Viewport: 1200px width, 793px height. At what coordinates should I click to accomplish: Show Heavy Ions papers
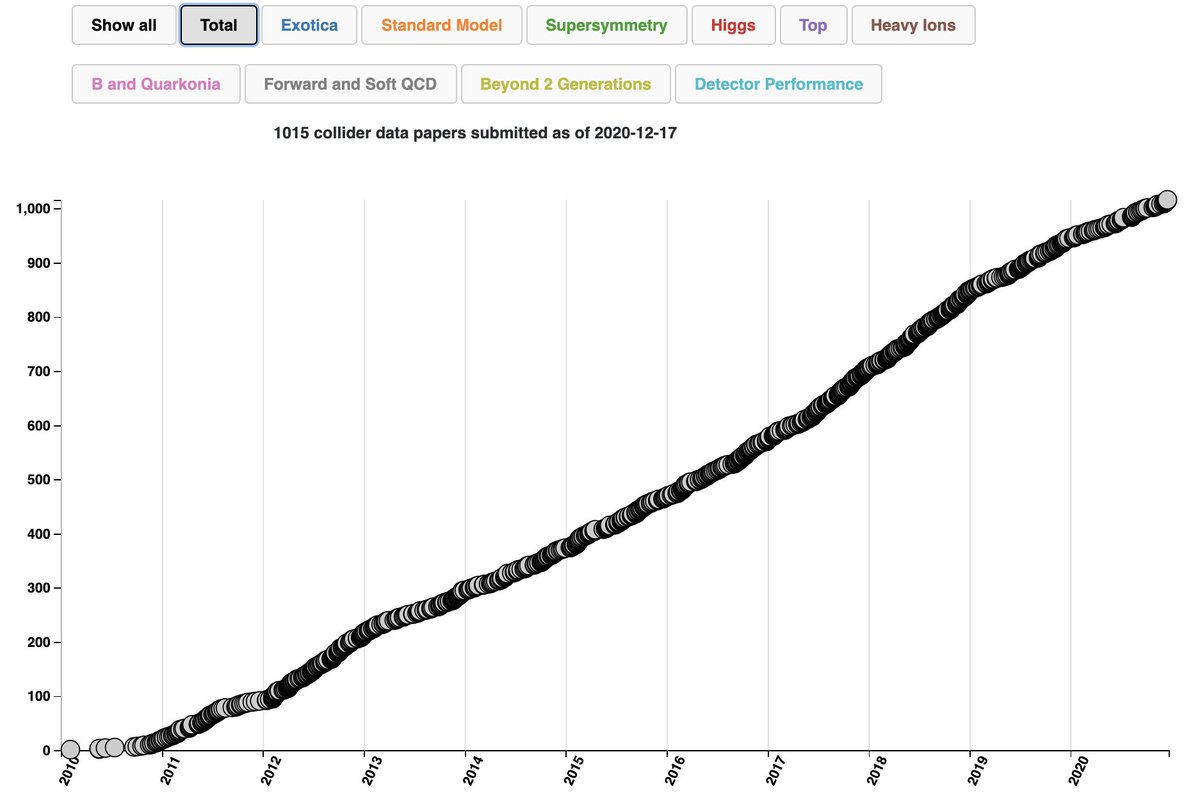tap(913, 25)
